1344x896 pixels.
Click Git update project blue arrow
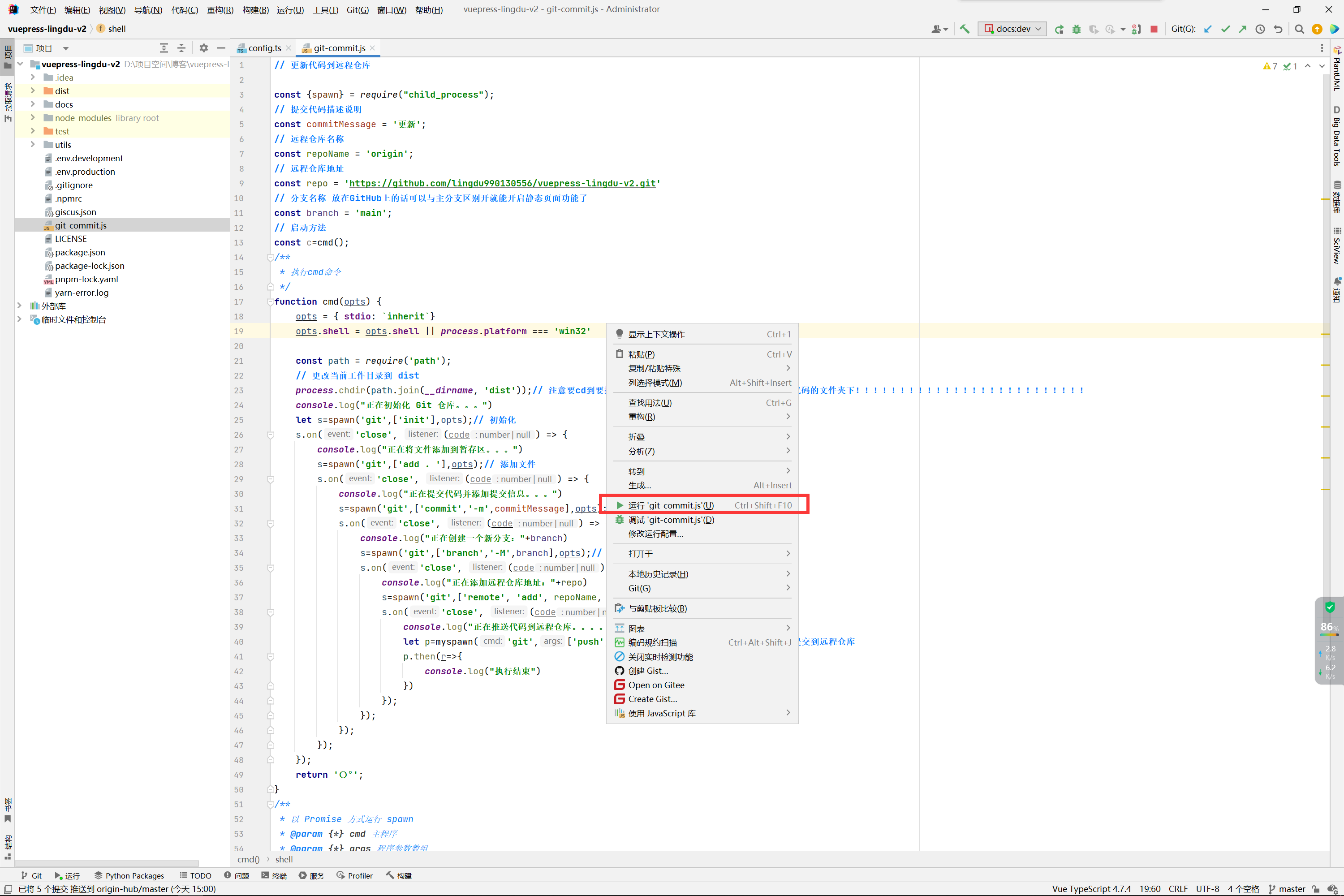tap(1207, 29)
